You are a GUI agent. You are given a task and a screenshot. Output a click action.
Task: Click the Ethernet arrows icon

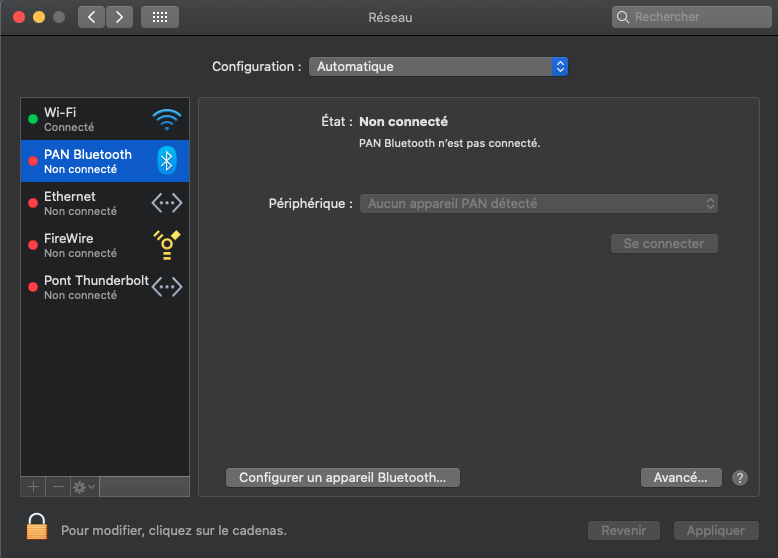click(167, 203)
